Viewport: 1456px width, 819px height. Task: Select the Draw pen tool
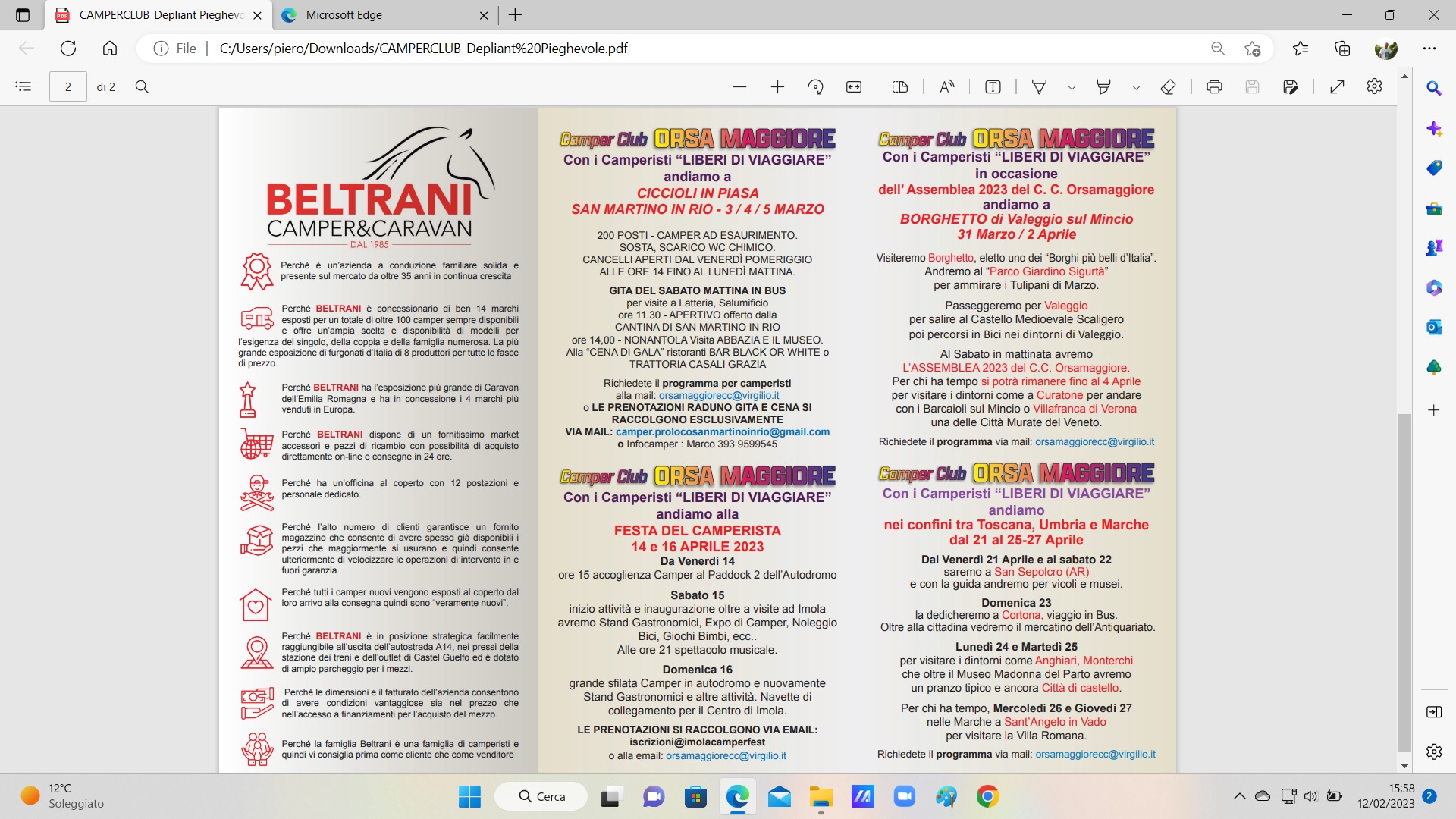pos(1040,87)
